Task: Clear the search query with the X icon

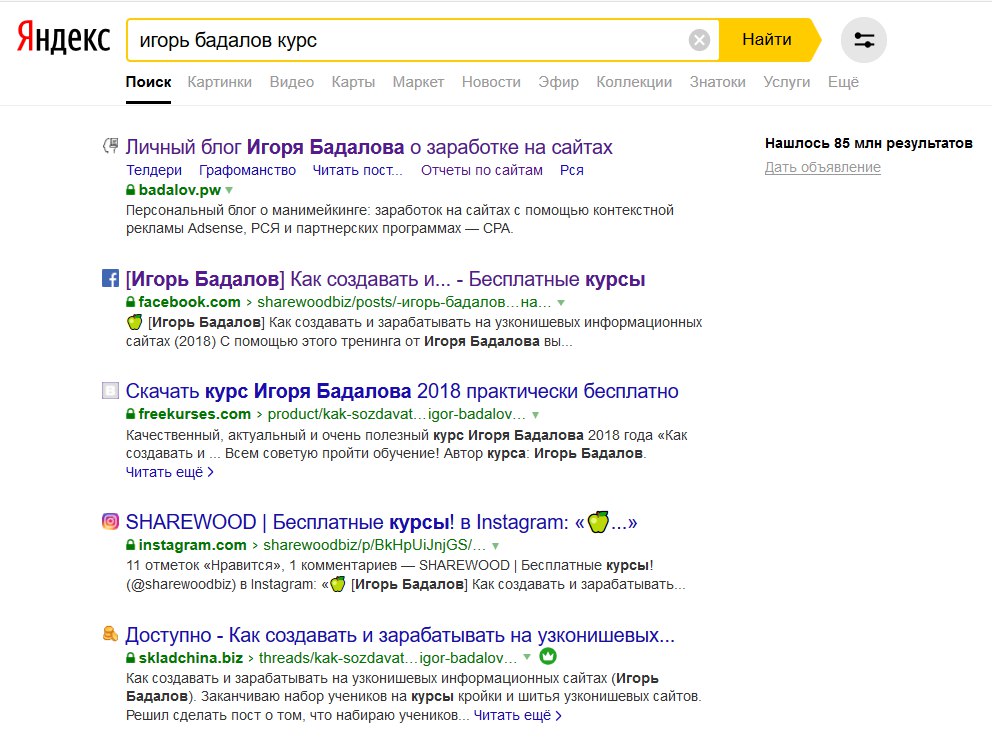Action: point(699,40)
